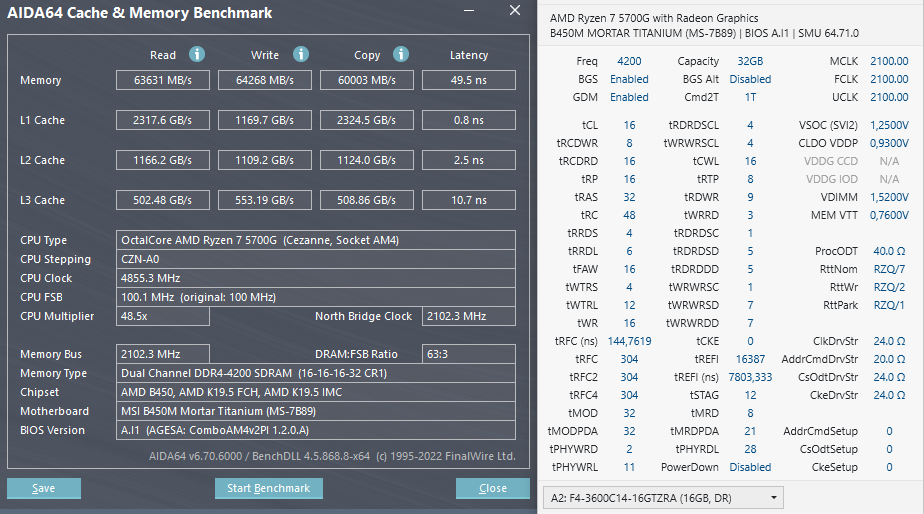Click the BGS Alt value Disabled

click(x=750, y=79)
